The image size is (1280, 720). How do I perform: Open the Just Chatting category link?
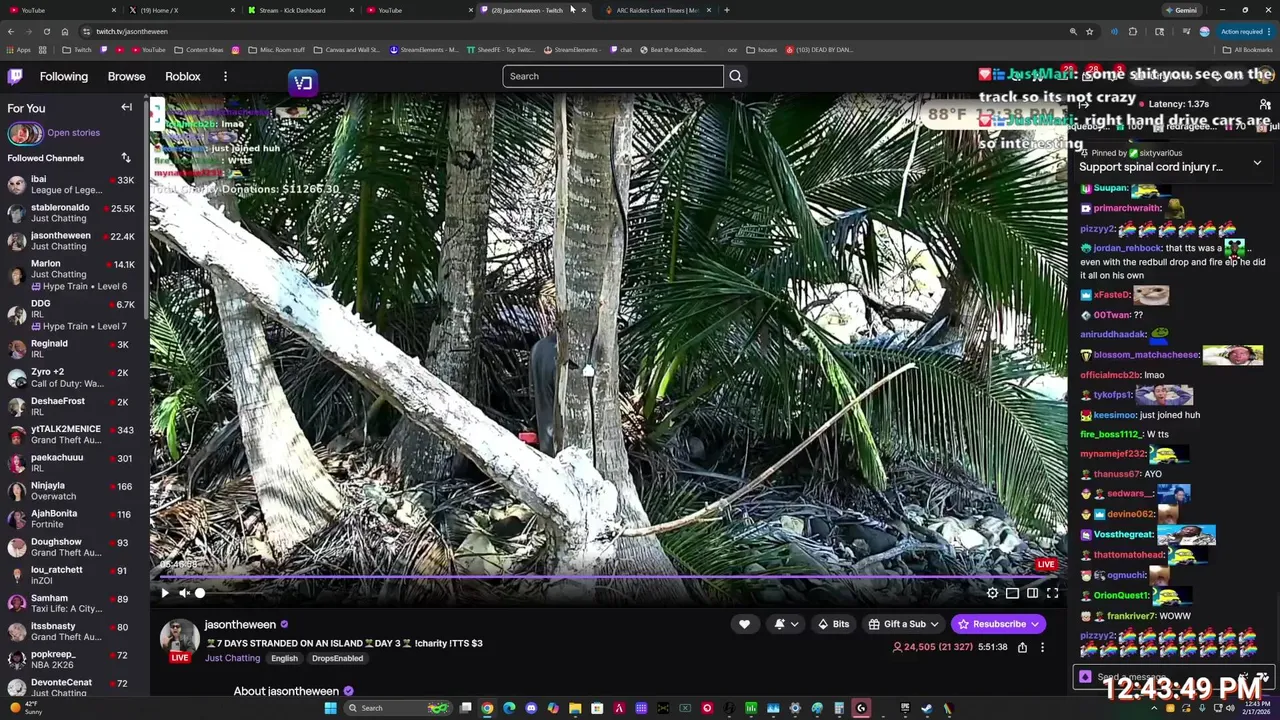[232, 658]
